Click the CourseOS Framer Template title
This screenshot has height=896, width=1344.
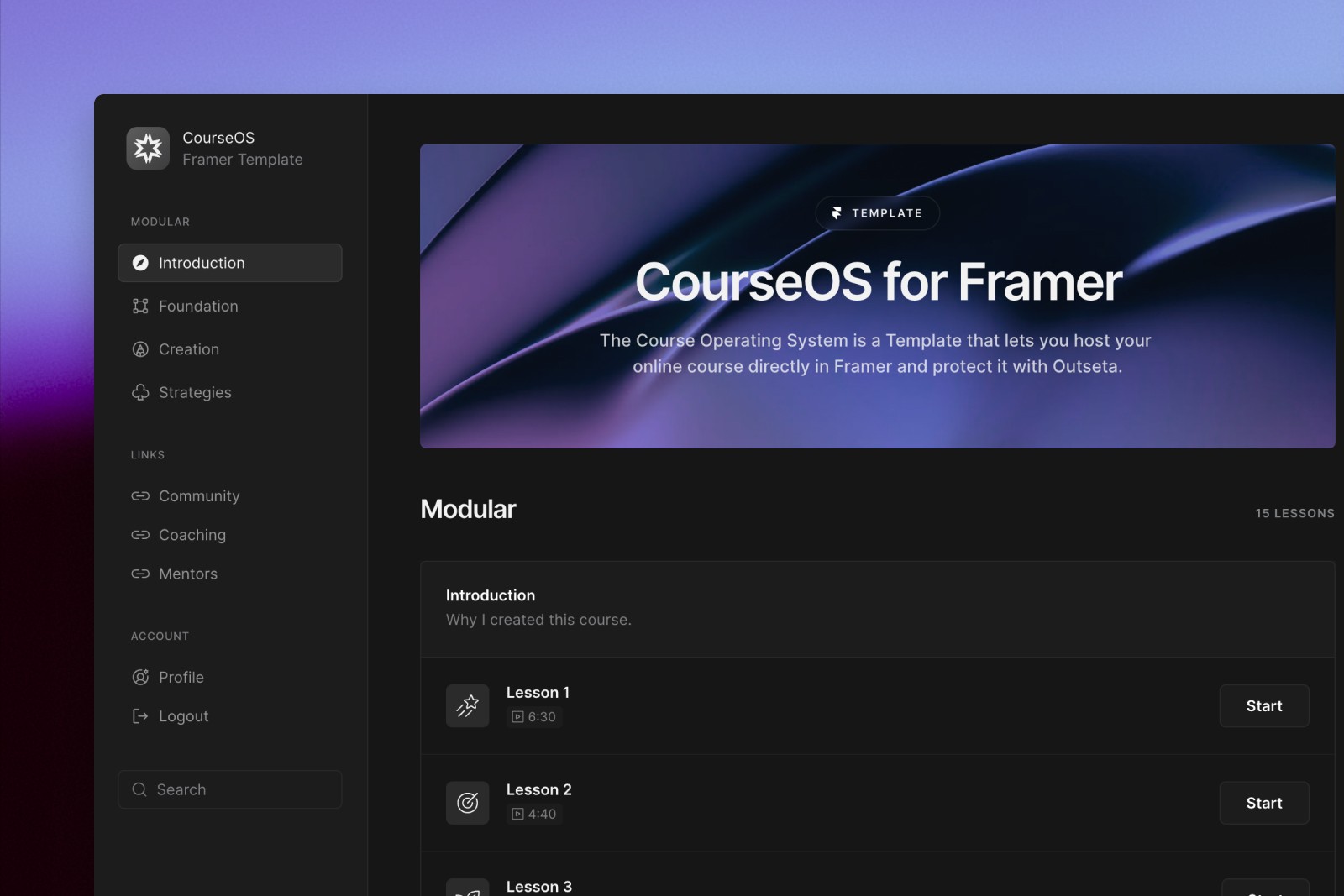pyautogui.click(x=243, y=149)
